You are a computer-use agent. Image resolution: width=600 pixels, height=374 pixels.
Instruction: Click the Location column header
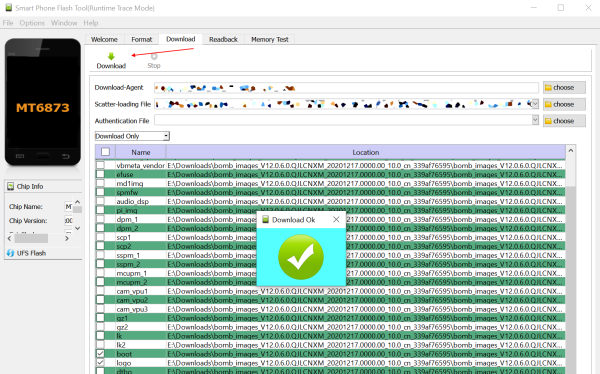coord(365,152)
